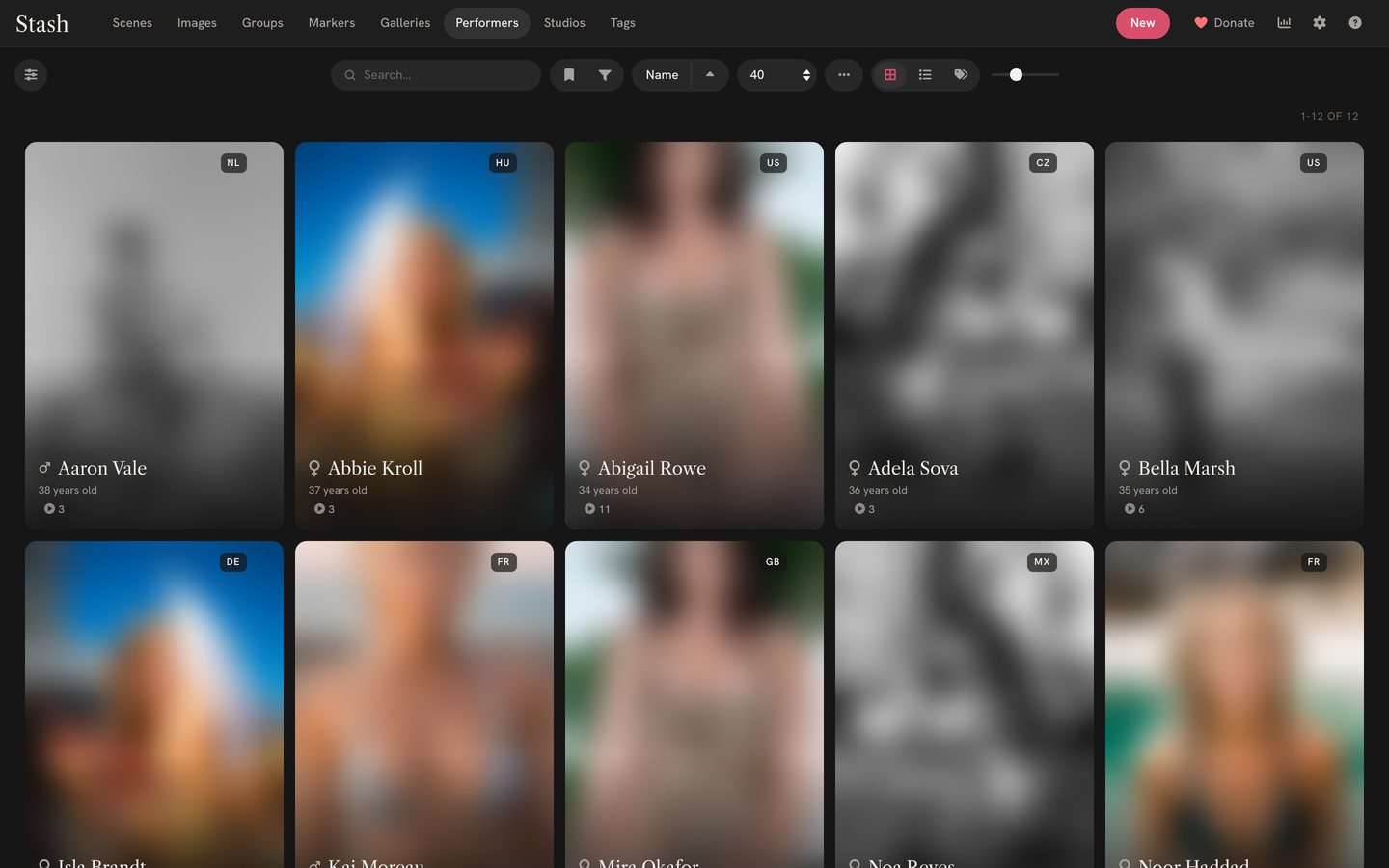Open the Studios tab
Screen dimensions: 1389x868
564,23
